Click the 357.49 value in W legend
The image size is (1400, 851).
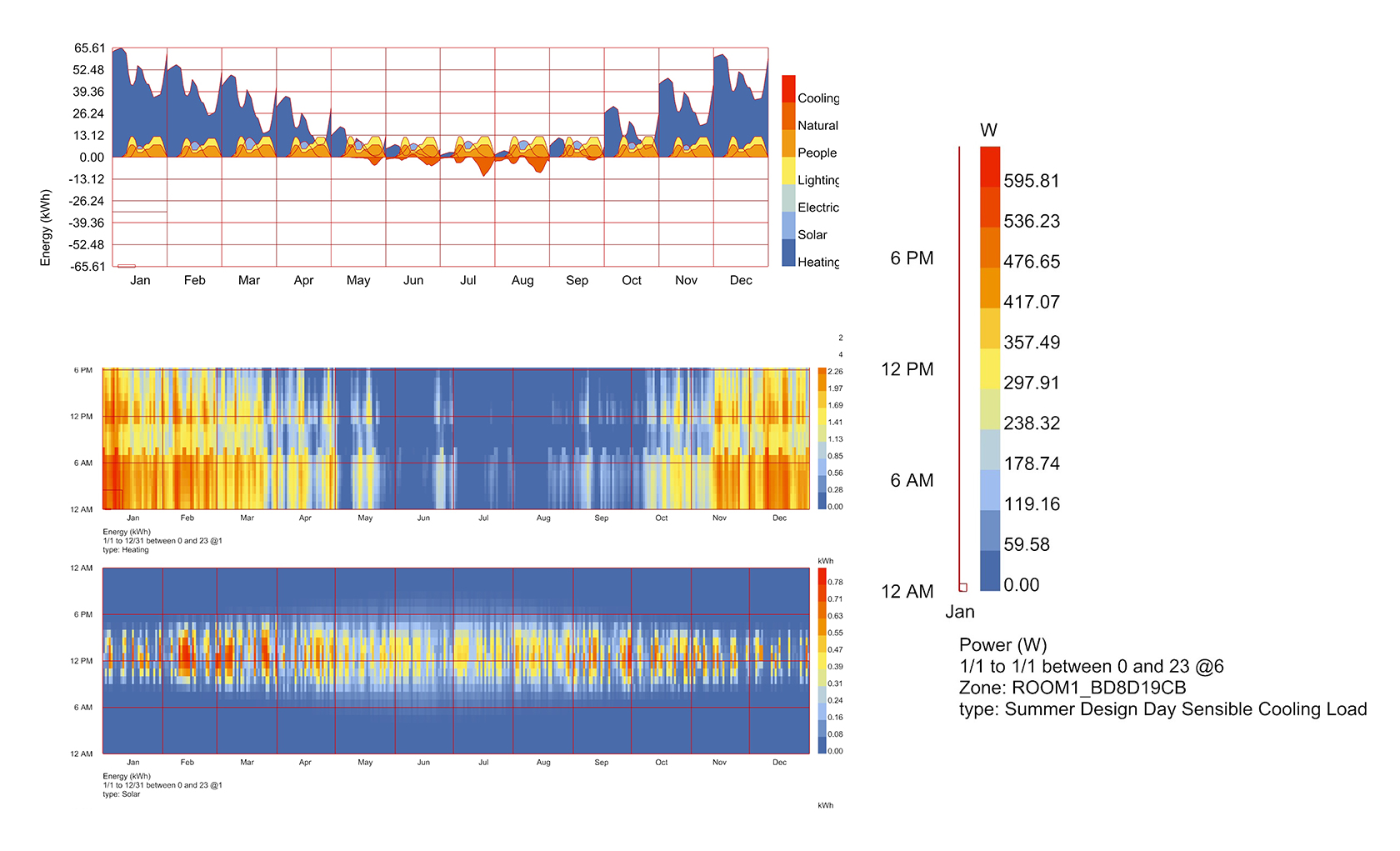[x=1032, y=343]
